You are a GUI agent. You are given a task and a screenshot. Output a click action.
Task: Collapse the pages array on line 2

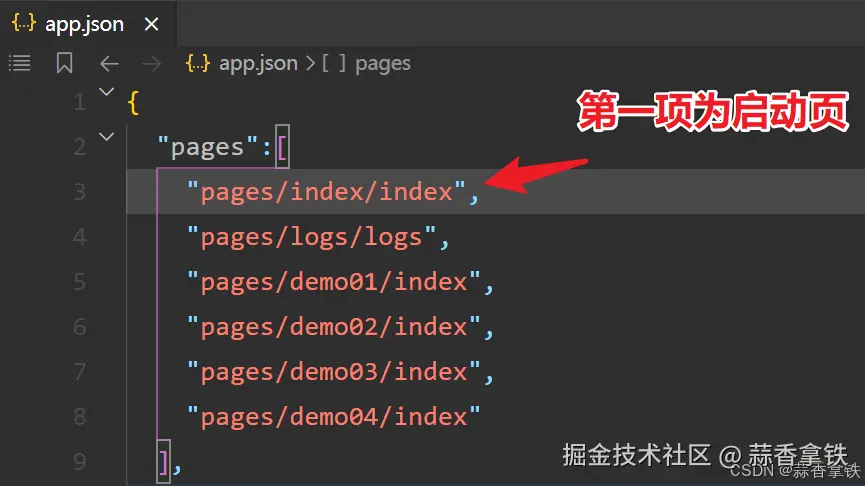pyautogui.click(x=106, y=137)
